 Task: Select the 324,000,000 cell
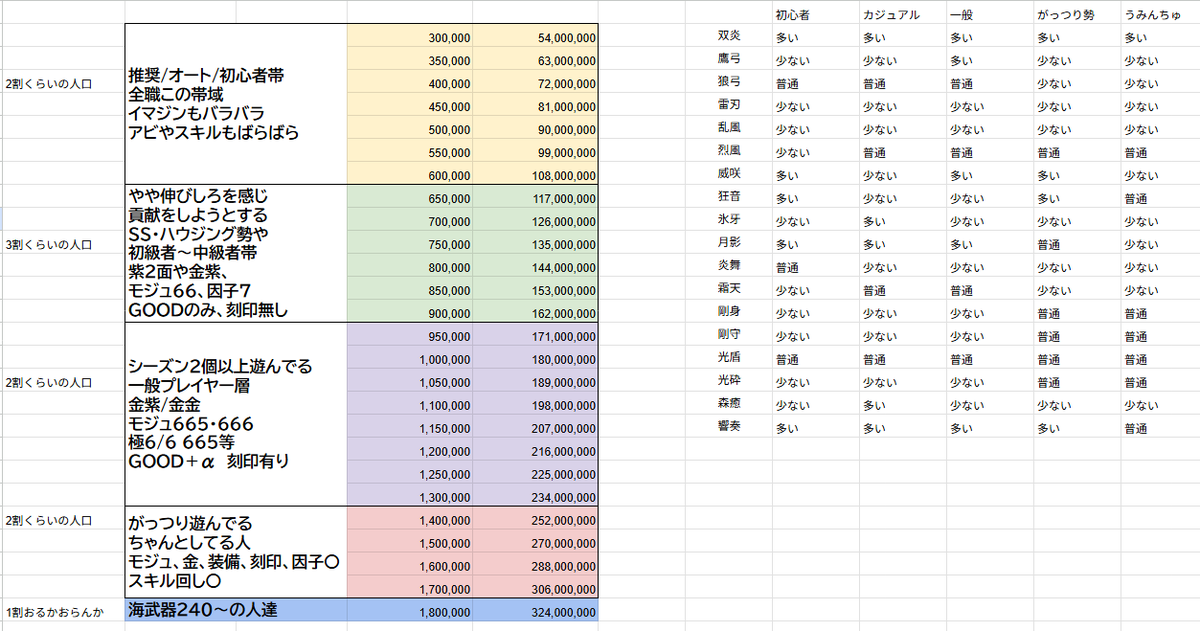[536, 612]
